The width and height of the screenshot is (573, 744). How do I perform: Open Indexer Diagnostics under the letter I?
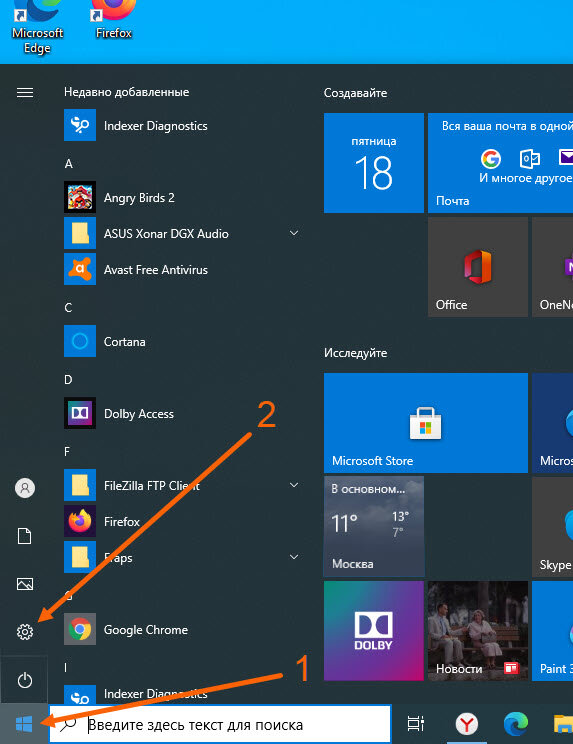tap(183, 694)
